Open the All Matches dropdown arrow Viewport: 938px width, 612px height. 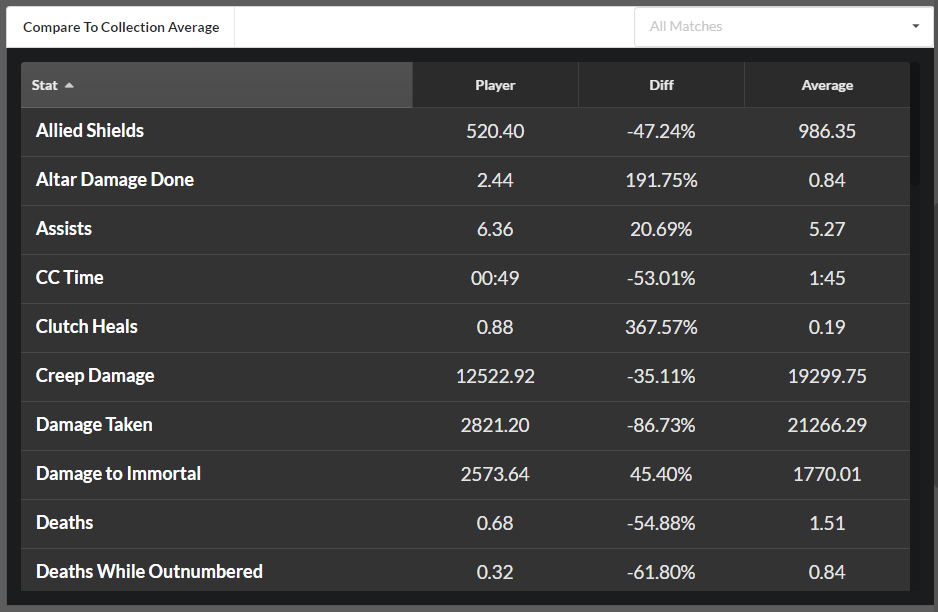[x=915, y=26]
